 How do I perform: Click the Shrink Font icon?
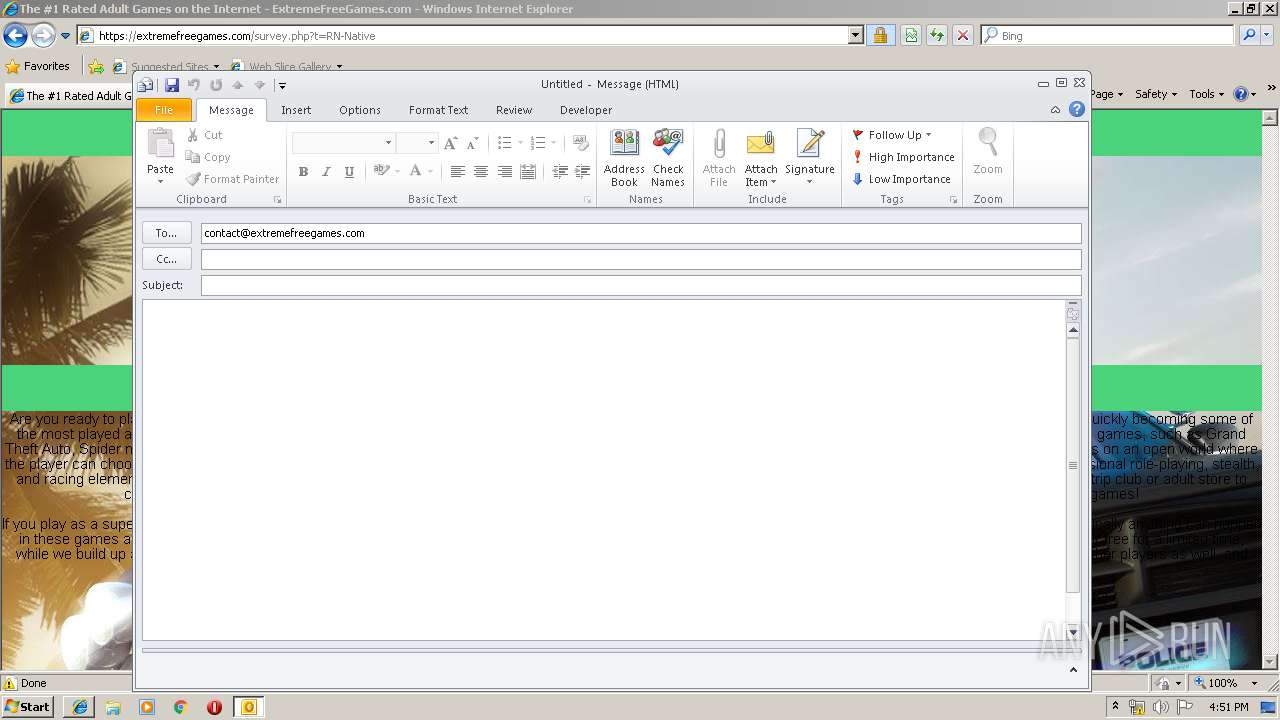click(472, 143)
